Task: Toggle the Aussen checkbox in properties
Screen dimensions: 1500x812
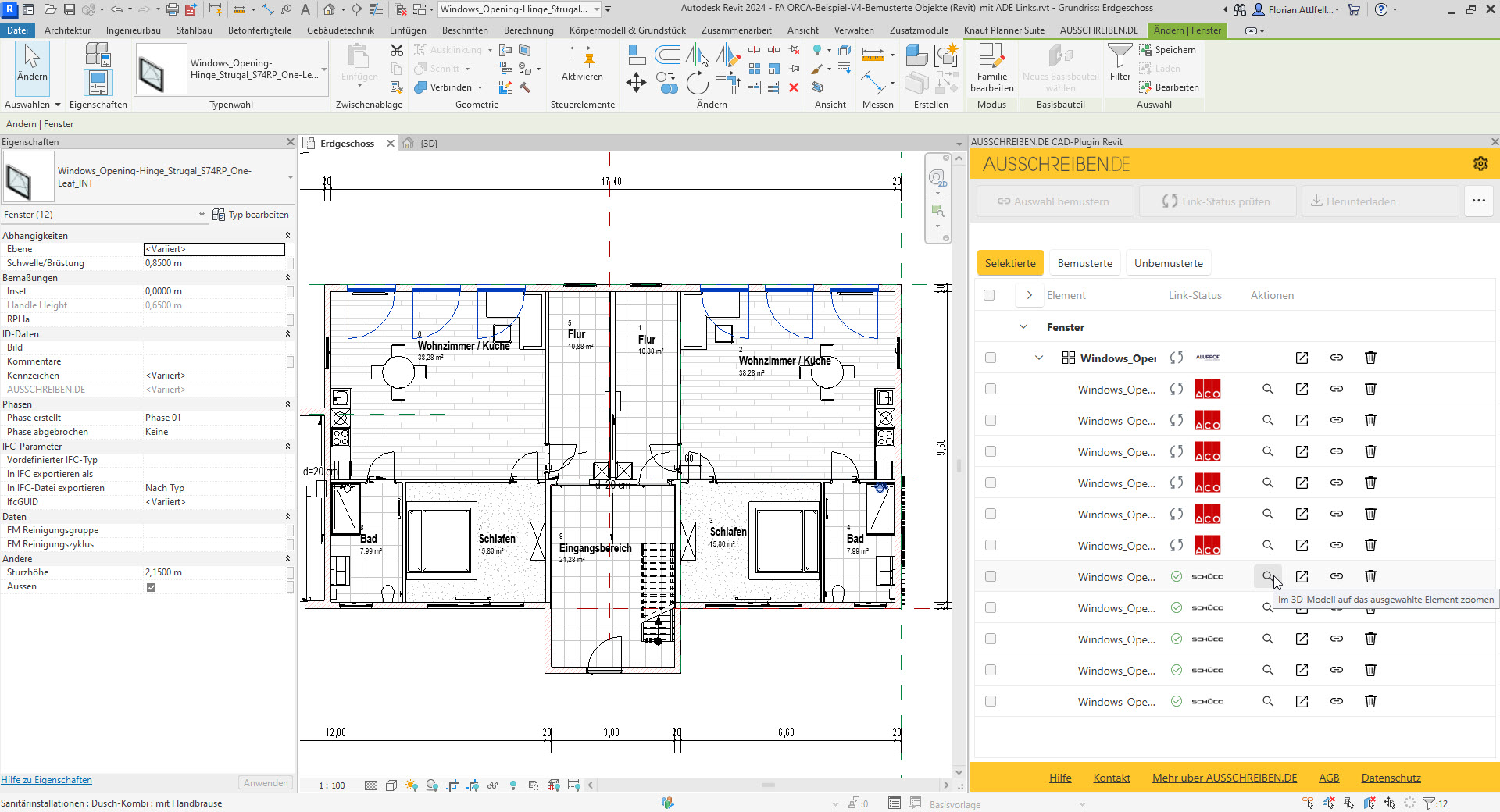Action: 151,587
